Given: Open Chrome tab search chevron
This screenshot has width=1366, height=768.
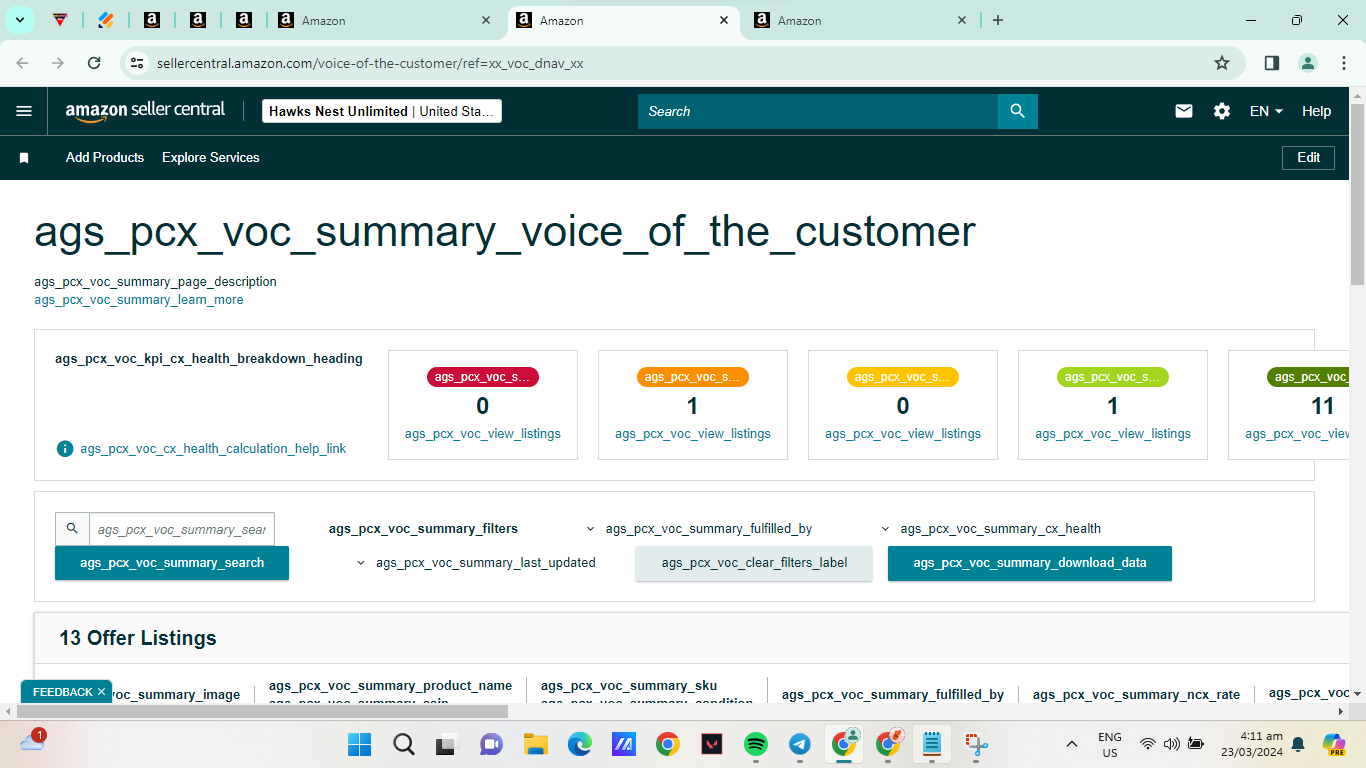Looking at the screenshot, I should [19, 20].
